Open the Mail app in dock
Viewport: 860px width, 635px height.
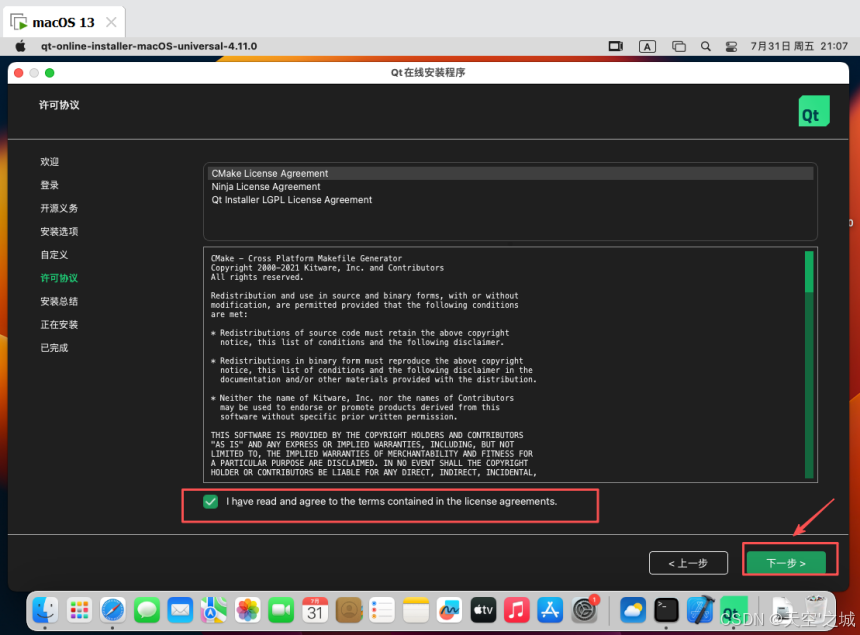tap(180, 610)
